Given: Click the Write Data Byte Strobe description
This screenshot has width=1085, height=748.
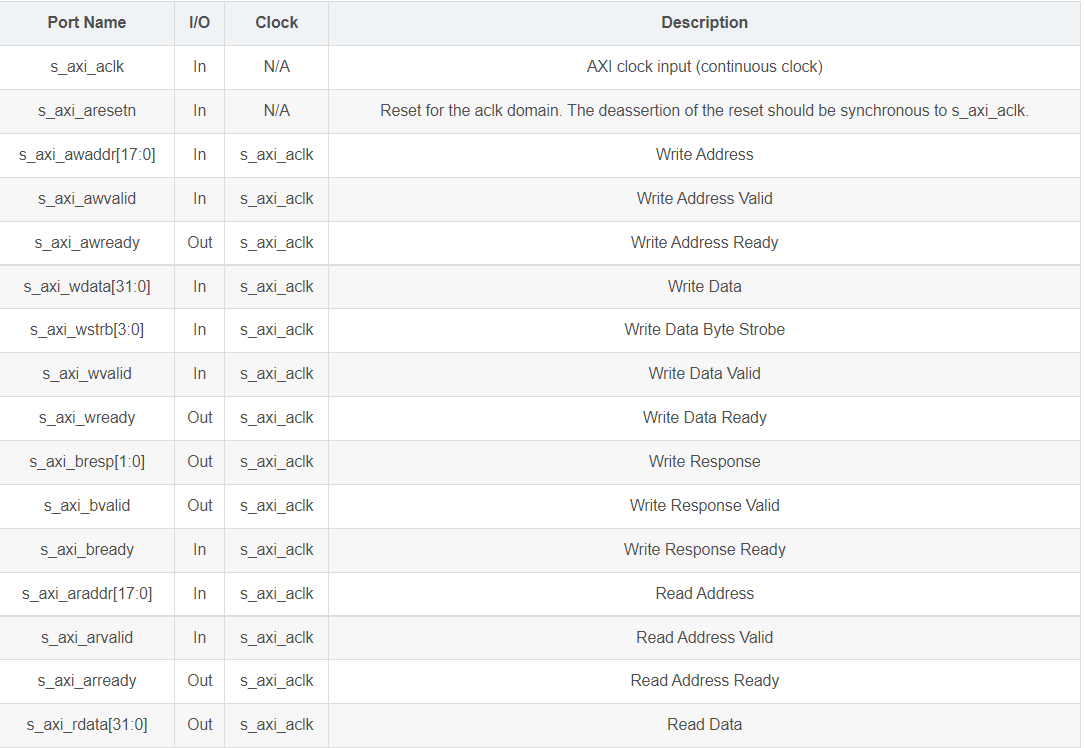Looking at the screenshot, I should 704,330.
